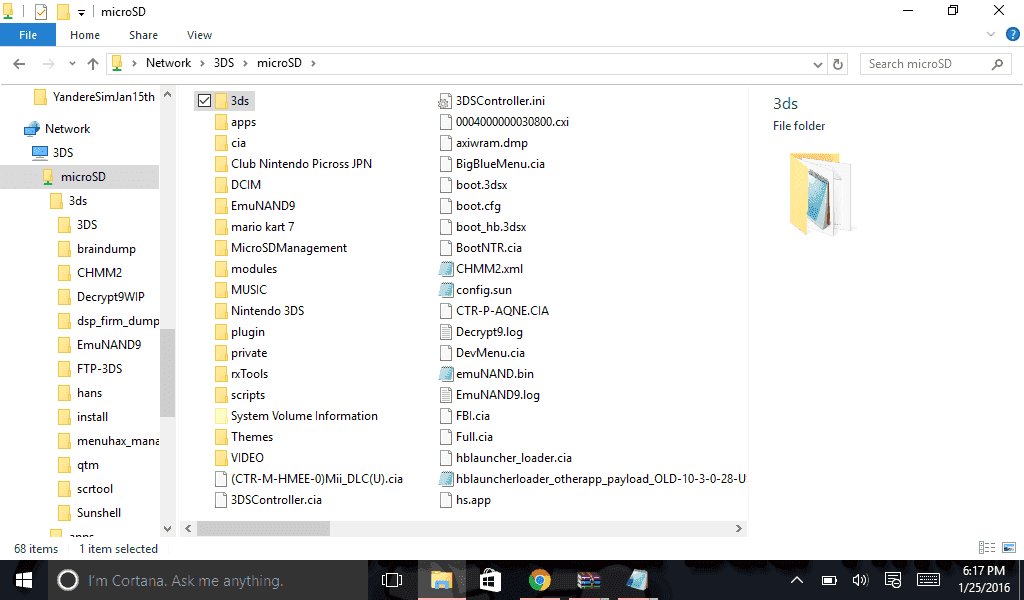Select the braindump folder in the tree
This screenshot has width=1024, height=600.
click(x=106, y=249)
